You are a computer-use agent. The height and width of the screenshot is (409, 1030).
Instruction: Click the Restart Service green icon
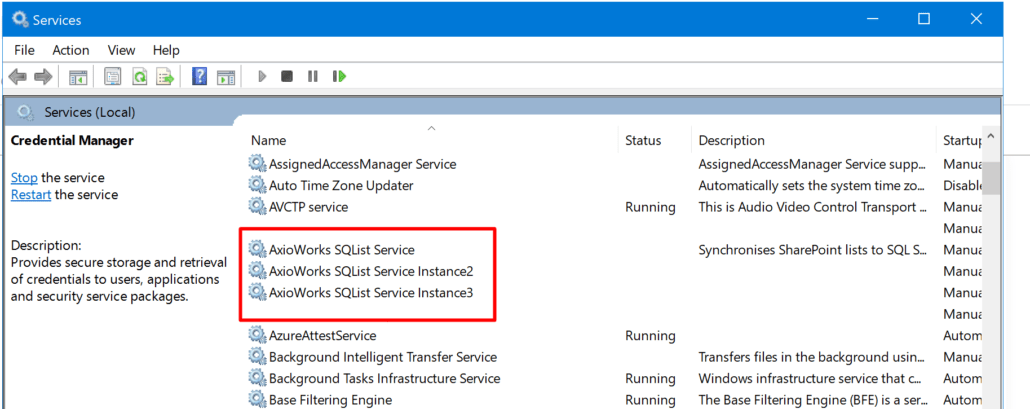pos(339,77)
